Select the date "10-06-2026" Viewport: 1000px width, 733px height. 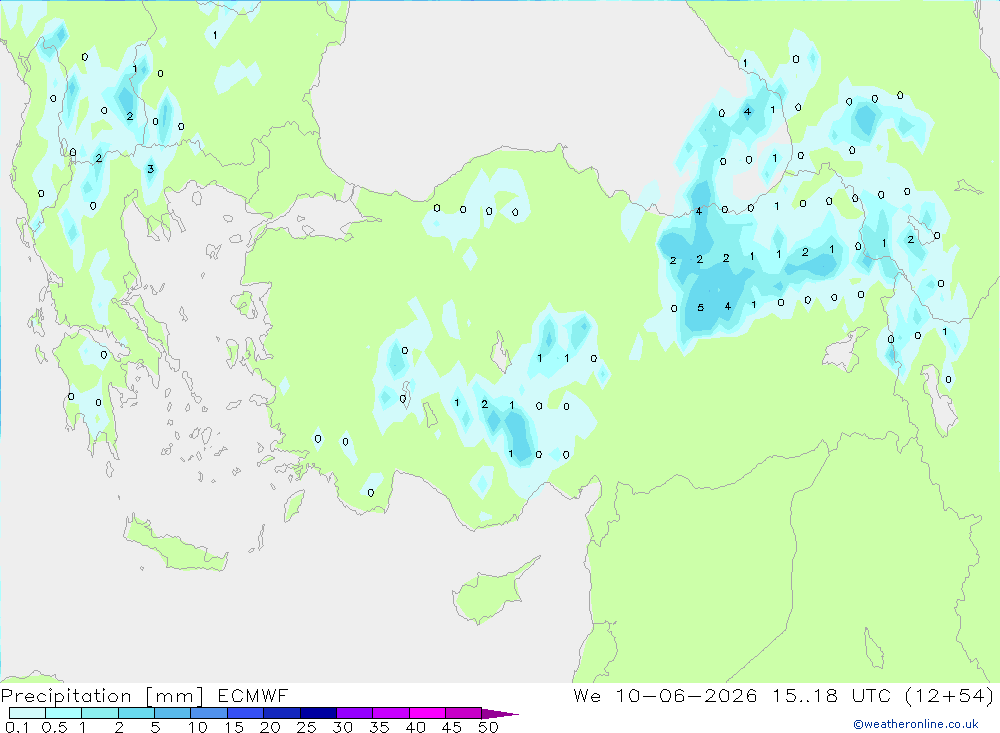[x=686, y=695]
